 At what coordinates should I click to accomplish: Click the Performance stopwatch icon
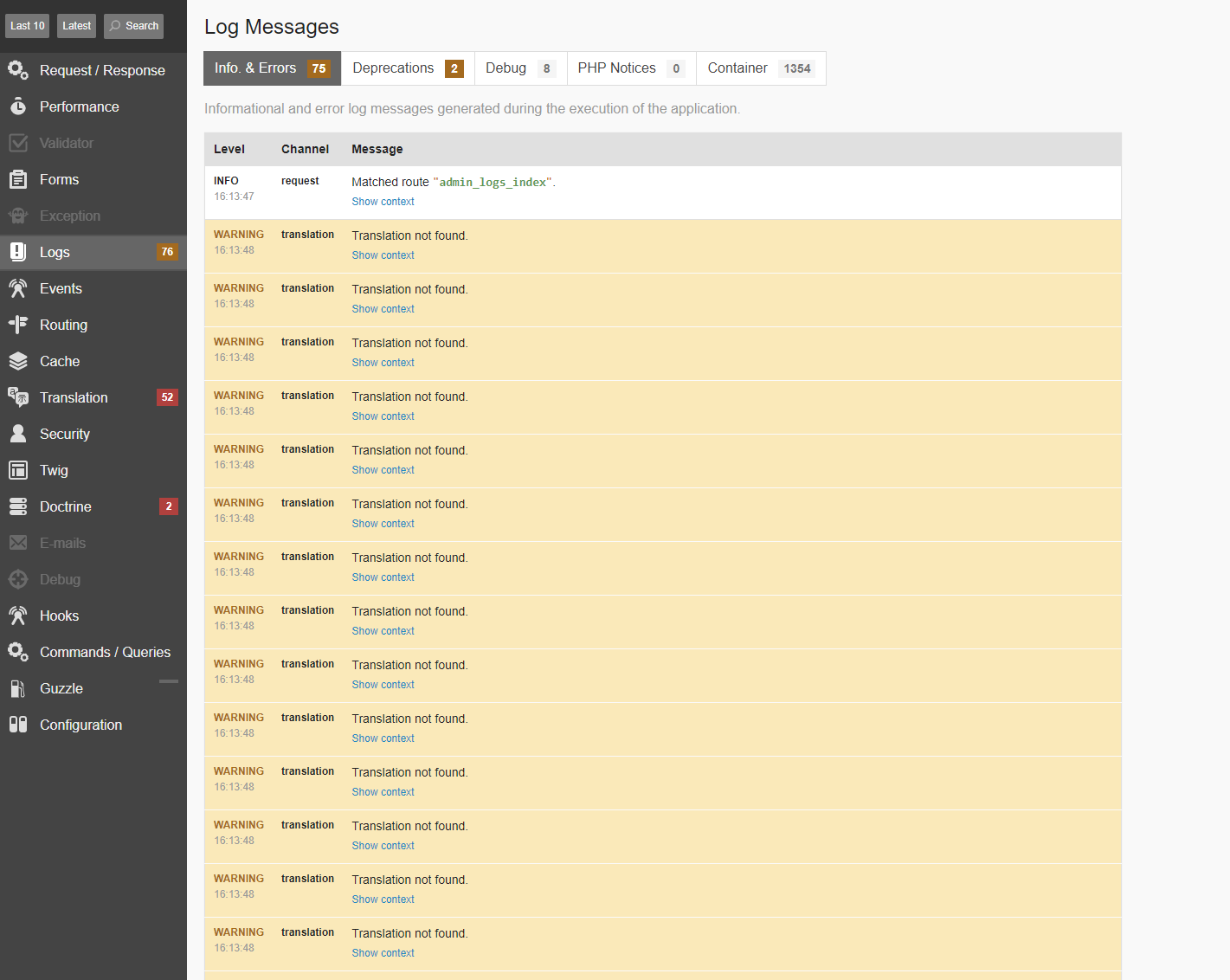point(18,106)
